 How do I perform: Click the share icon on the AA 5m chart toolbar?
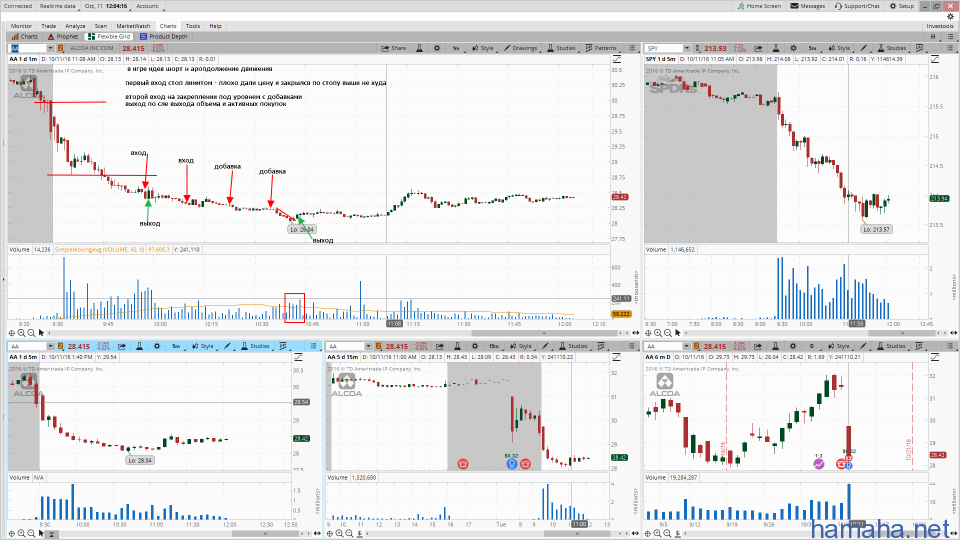122,346
